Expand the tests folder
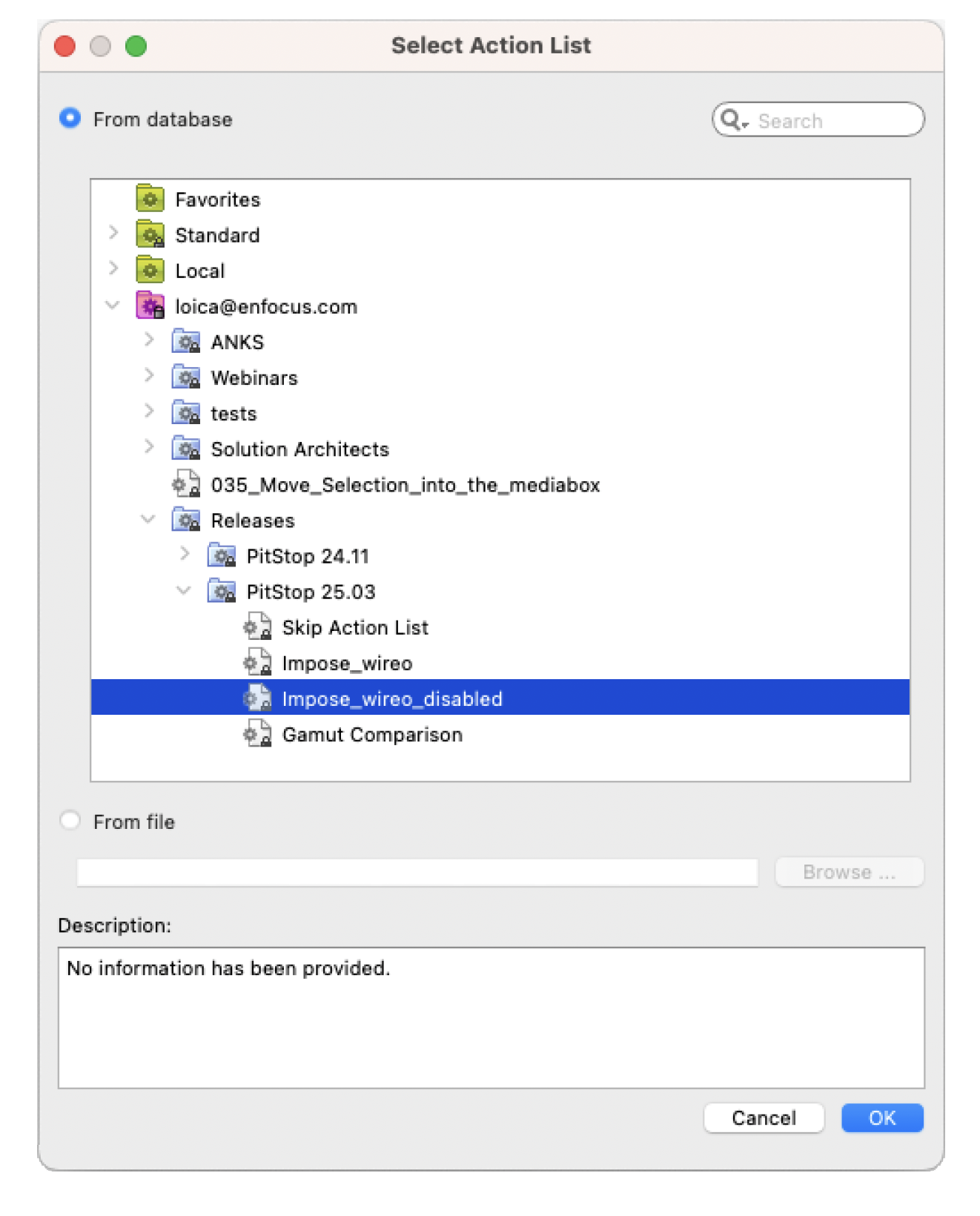Screen dimensions: 980x1216 pos(149,411)
